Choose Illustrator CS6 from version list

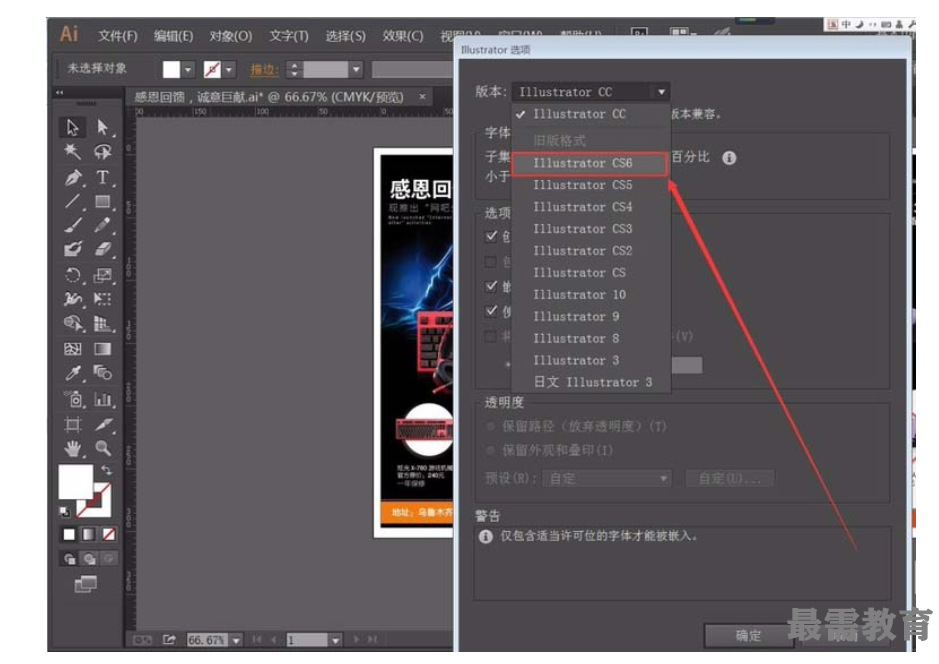pyautogui.click(x=590, y=163)
